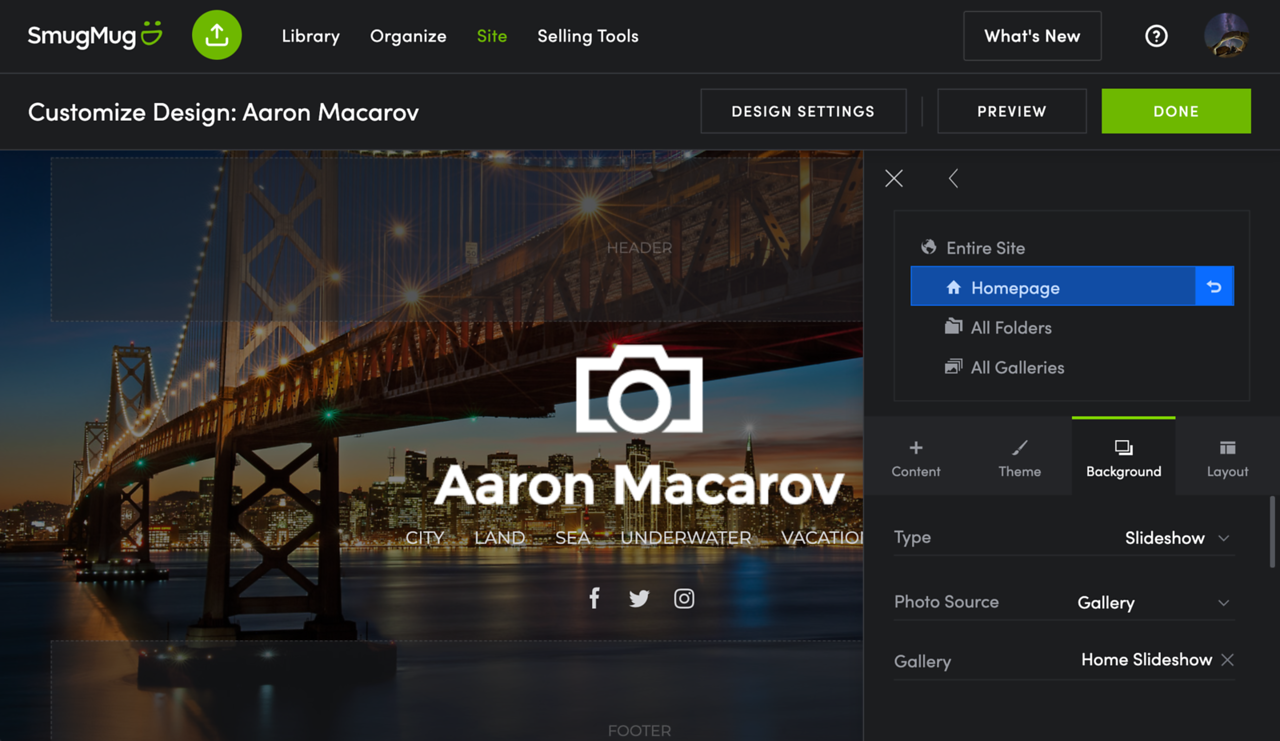Open the Organize menu

(x=408, y=36)
